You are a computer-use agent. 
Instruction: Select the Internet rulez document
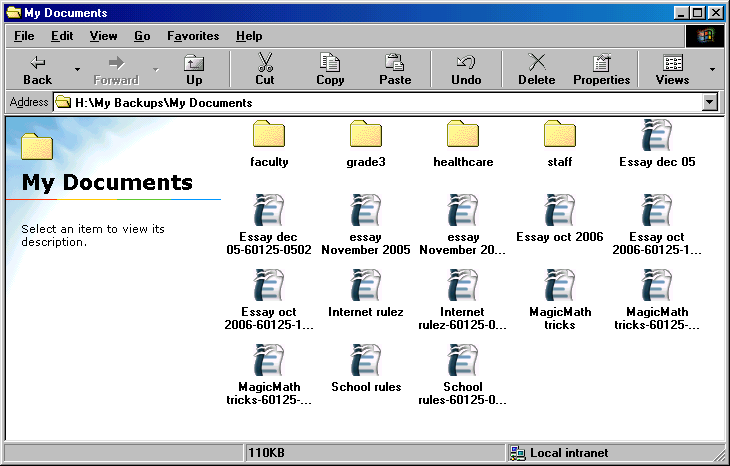(366, 293)
